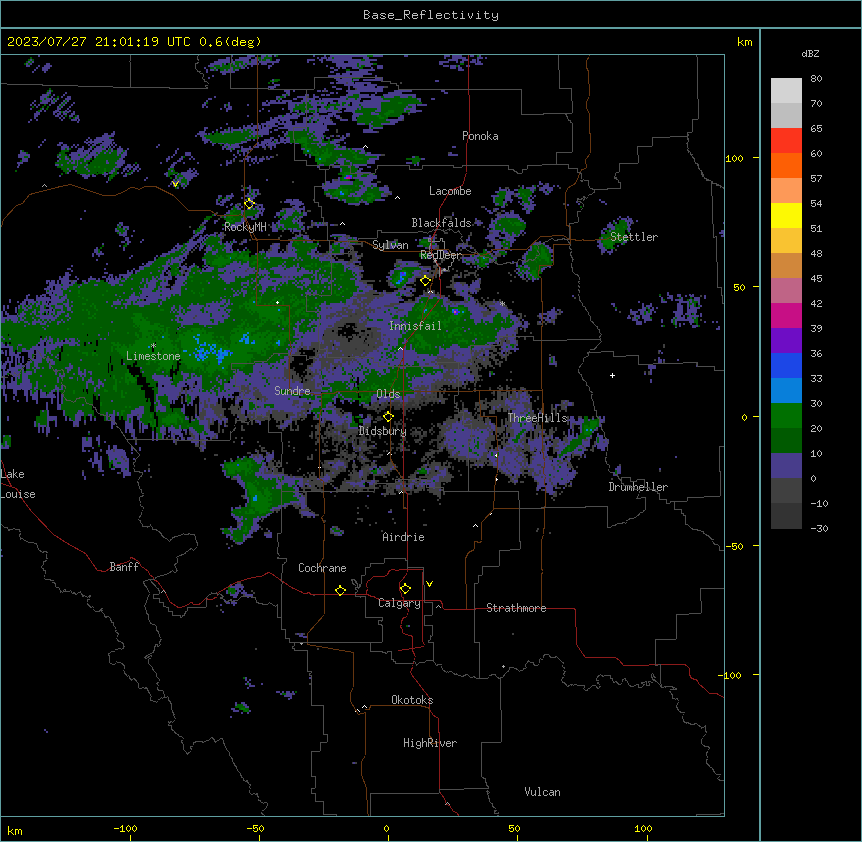Click the Ponoka town label
862x842 pixels.
pos(480,136)
